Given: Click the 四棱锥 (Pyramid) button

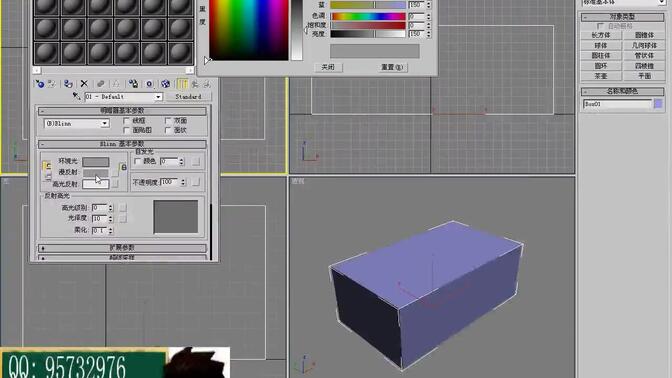Looking at the screenshot, I should (644, 66).
